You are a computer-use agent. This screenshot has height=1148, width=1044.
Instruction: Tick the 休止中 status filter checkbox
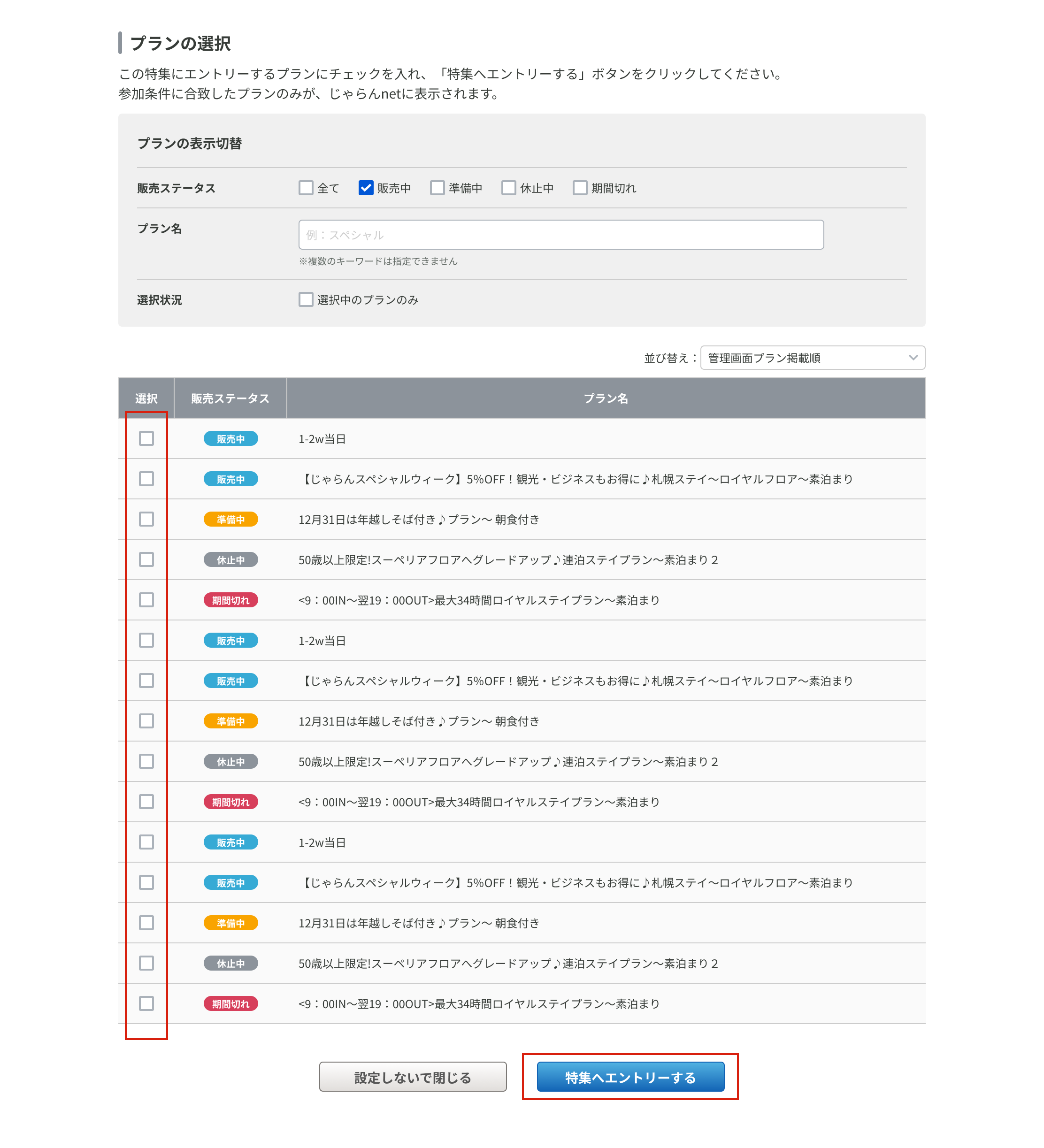point(508,188)
